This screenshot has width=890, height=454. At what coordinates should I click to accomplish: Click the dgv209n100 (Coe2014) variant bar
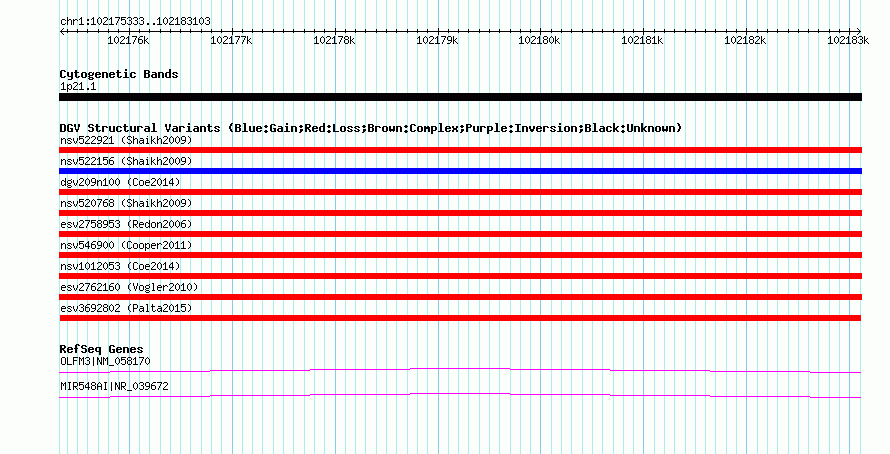pos(460,192)
